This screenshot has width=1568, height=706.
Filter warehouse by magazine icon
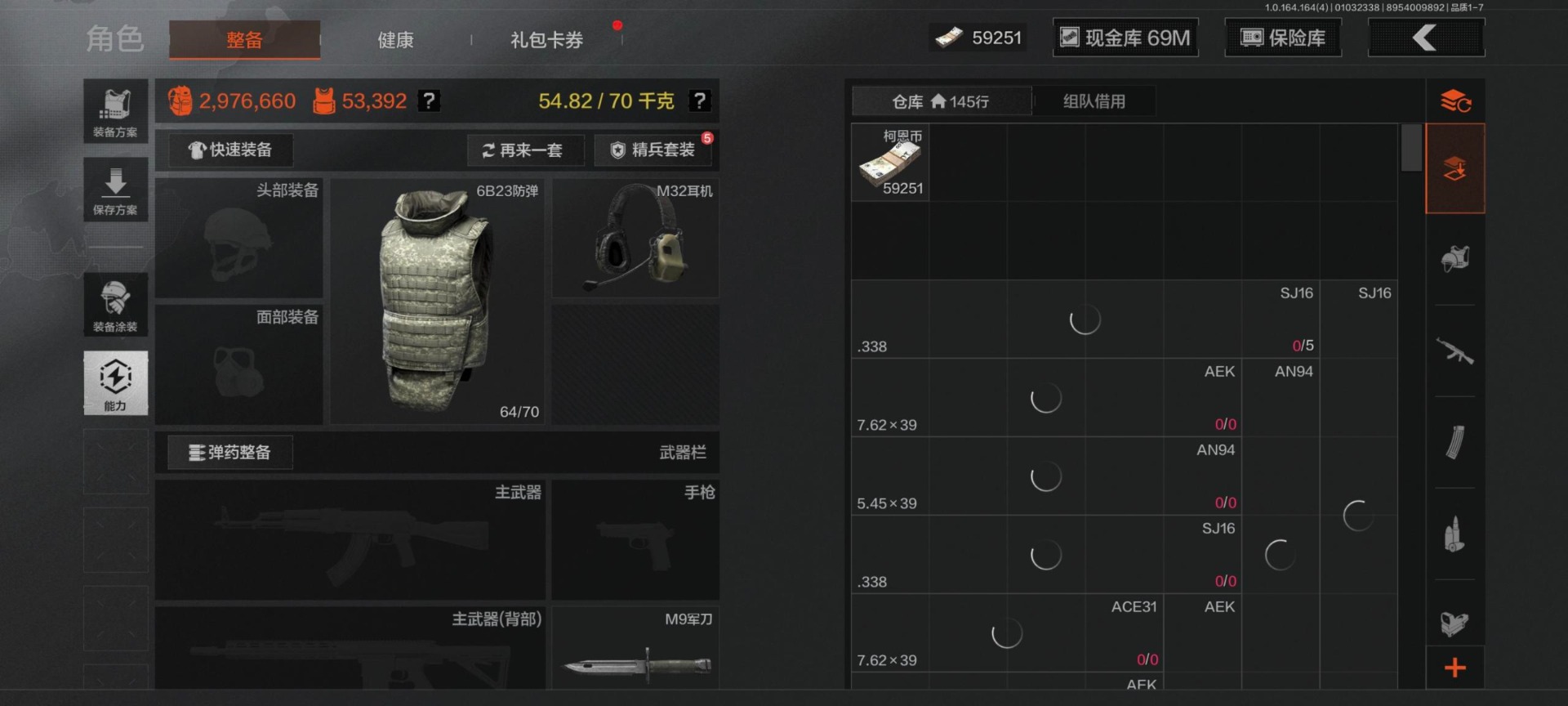click(x=1454, y=442)
